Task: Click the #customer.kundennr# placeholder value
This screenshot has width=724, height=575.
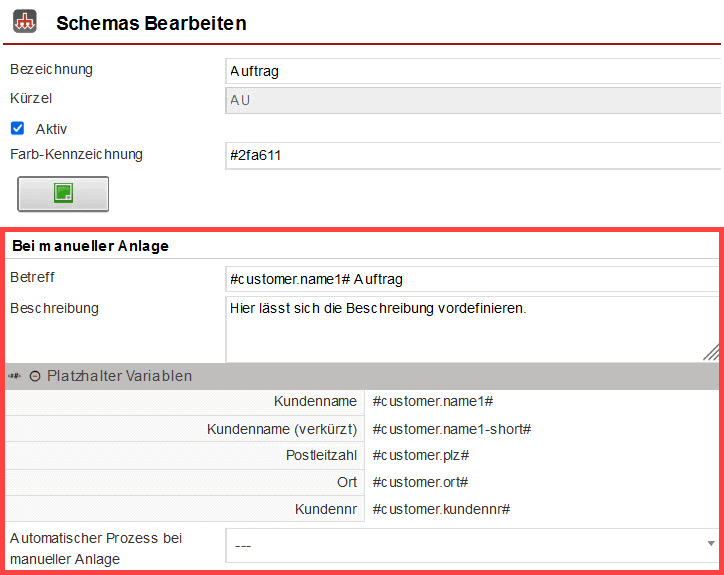Action: (x=441, y=509)
